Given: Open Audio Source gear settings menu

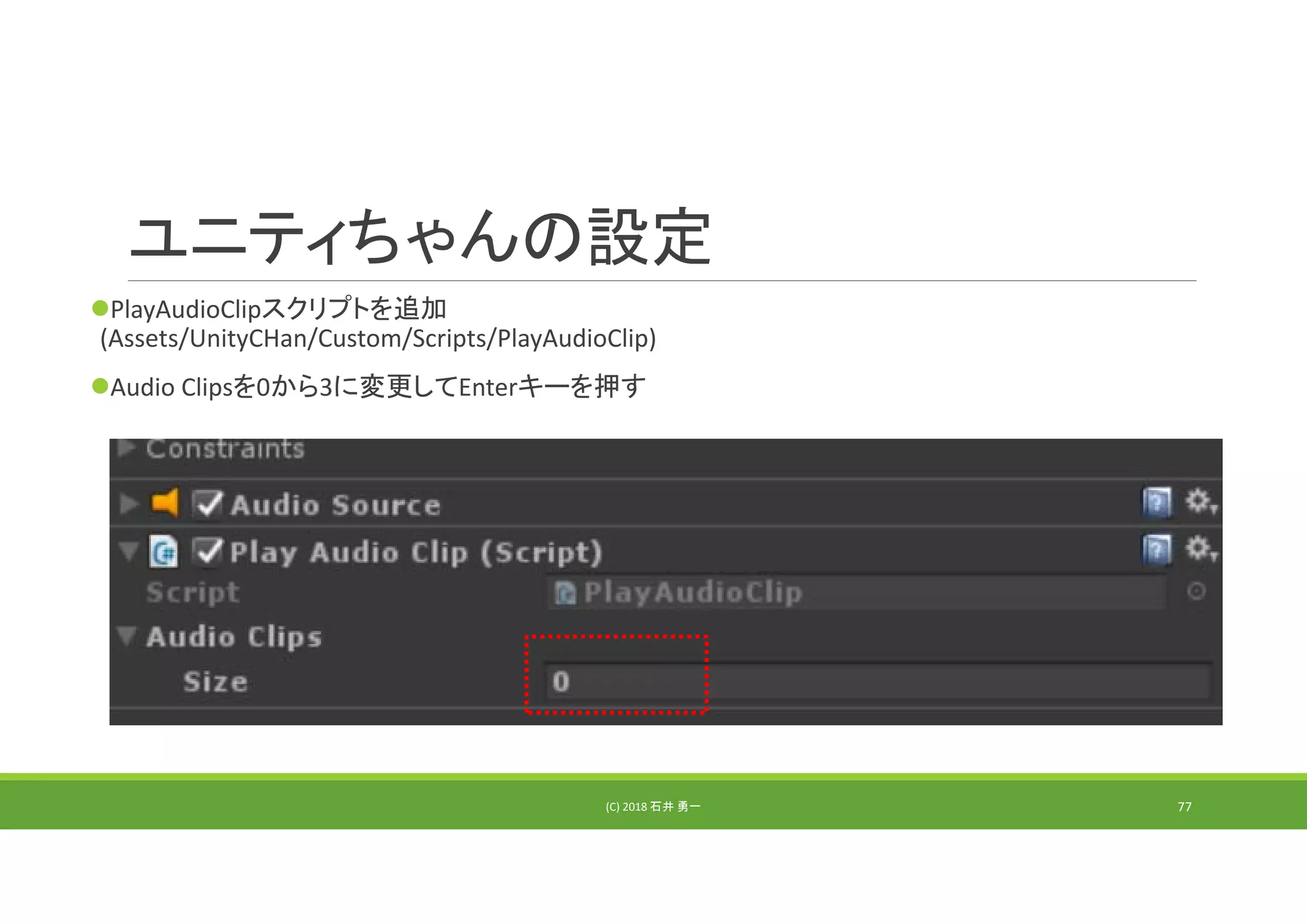Looking at the screenshot, I should tap(1201, 502).
